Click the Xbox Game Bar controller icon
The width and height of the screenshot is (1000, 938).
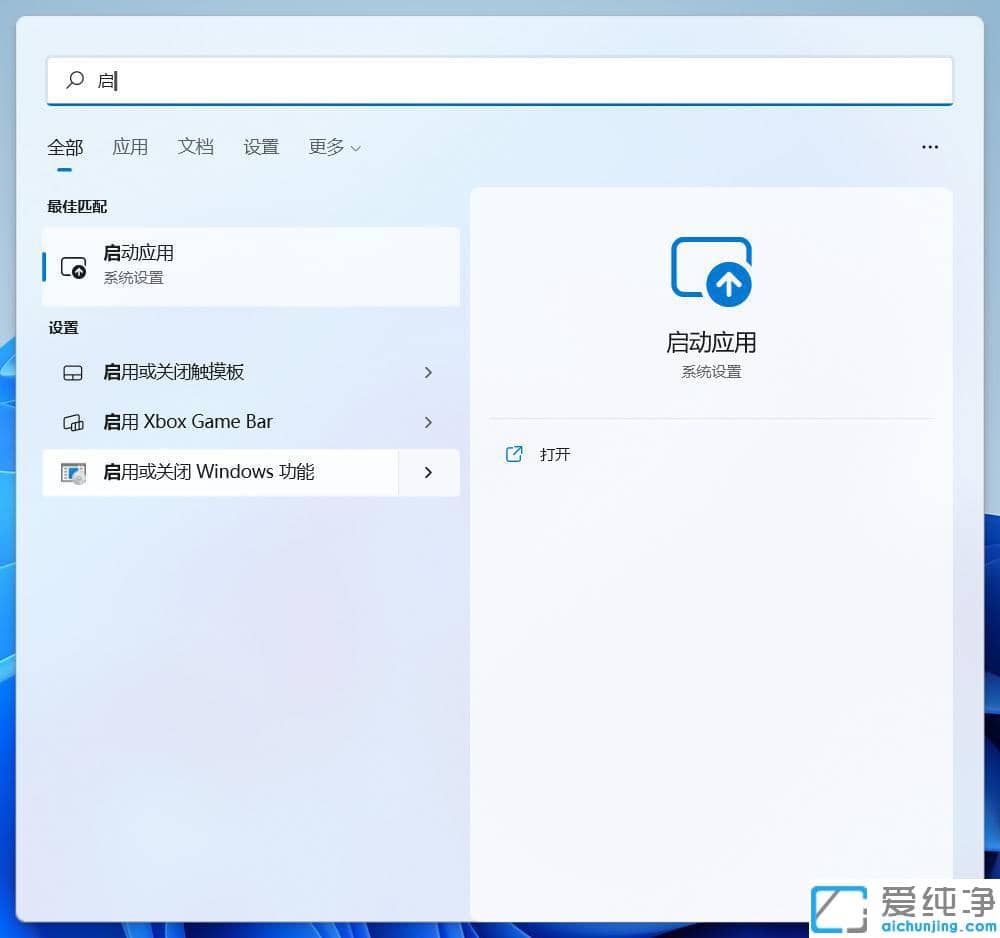click(72, 422)
